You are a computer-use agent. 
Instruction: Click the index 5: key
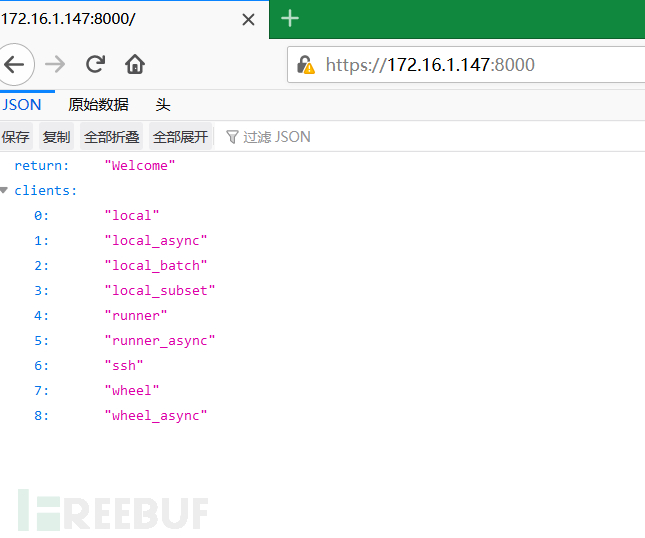coord(42,341)
